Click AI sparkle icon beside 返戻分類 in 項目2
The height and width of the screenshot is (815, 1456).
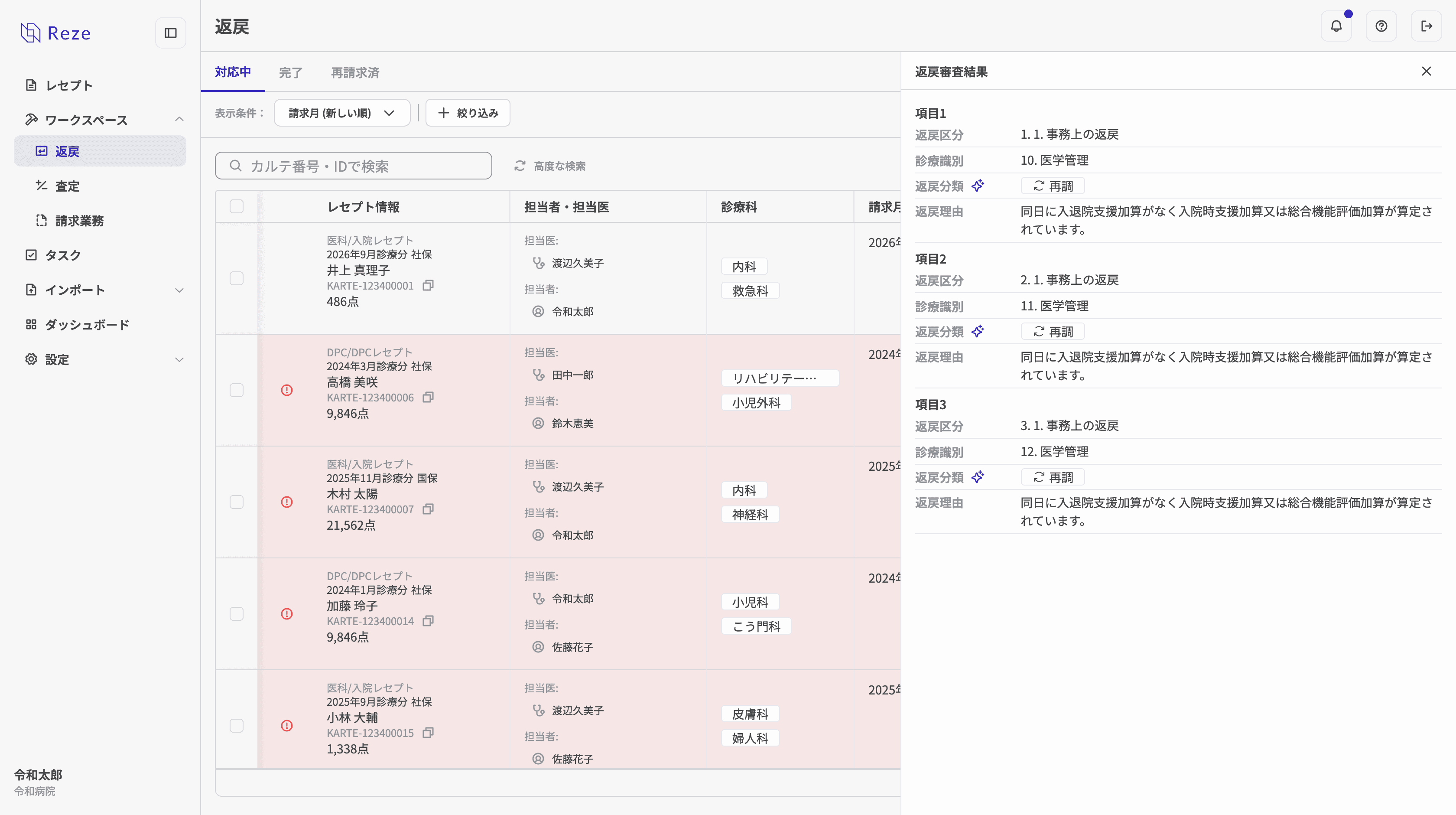[978, 332]
